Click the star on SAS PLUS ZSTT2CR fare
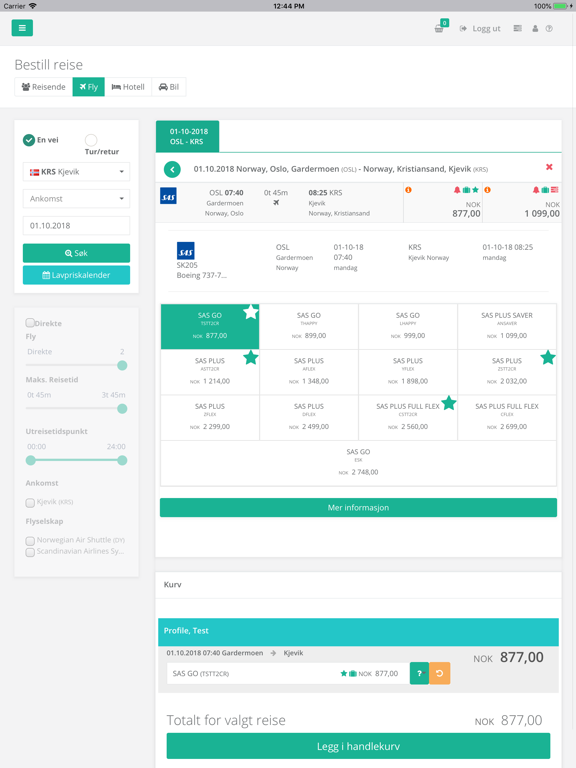The height and width of the screenshot is (768, 576). (548, 358)
